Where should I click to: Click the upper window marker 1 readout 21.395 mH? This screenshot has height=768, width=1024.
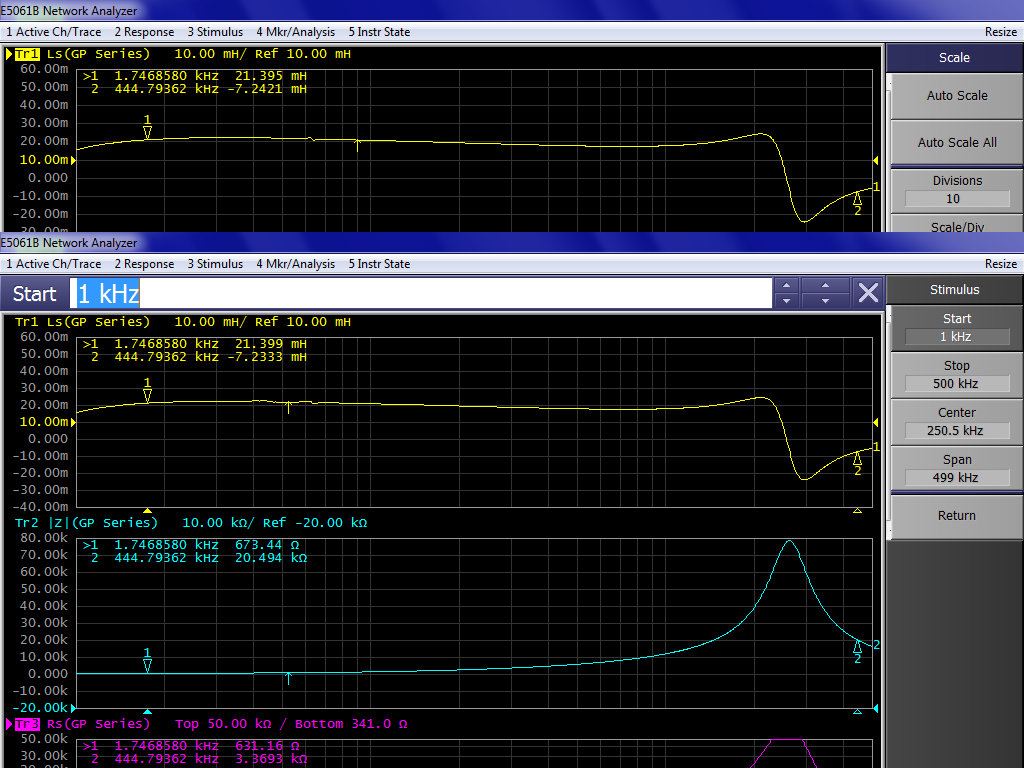pyautogui.click(x=270, y=76)
